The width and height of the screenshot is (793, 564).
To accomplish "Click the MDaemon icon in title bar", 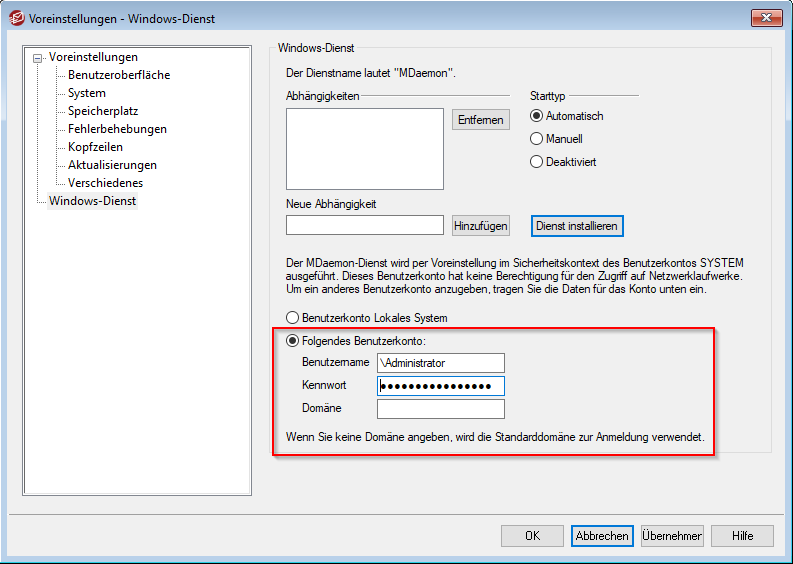I will tap(16, 18).
